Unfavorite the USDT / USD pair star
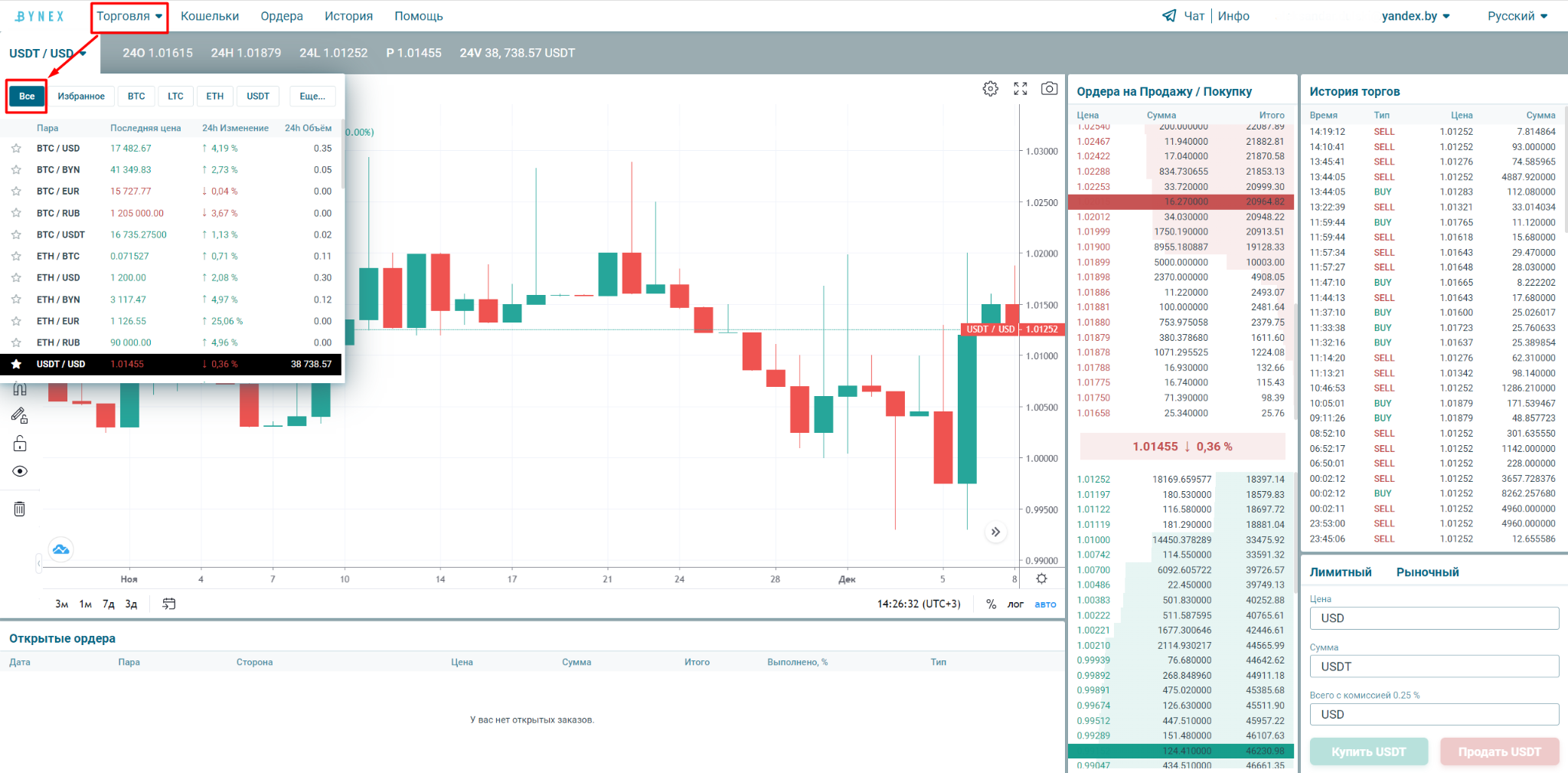 (x=16, y=364)
